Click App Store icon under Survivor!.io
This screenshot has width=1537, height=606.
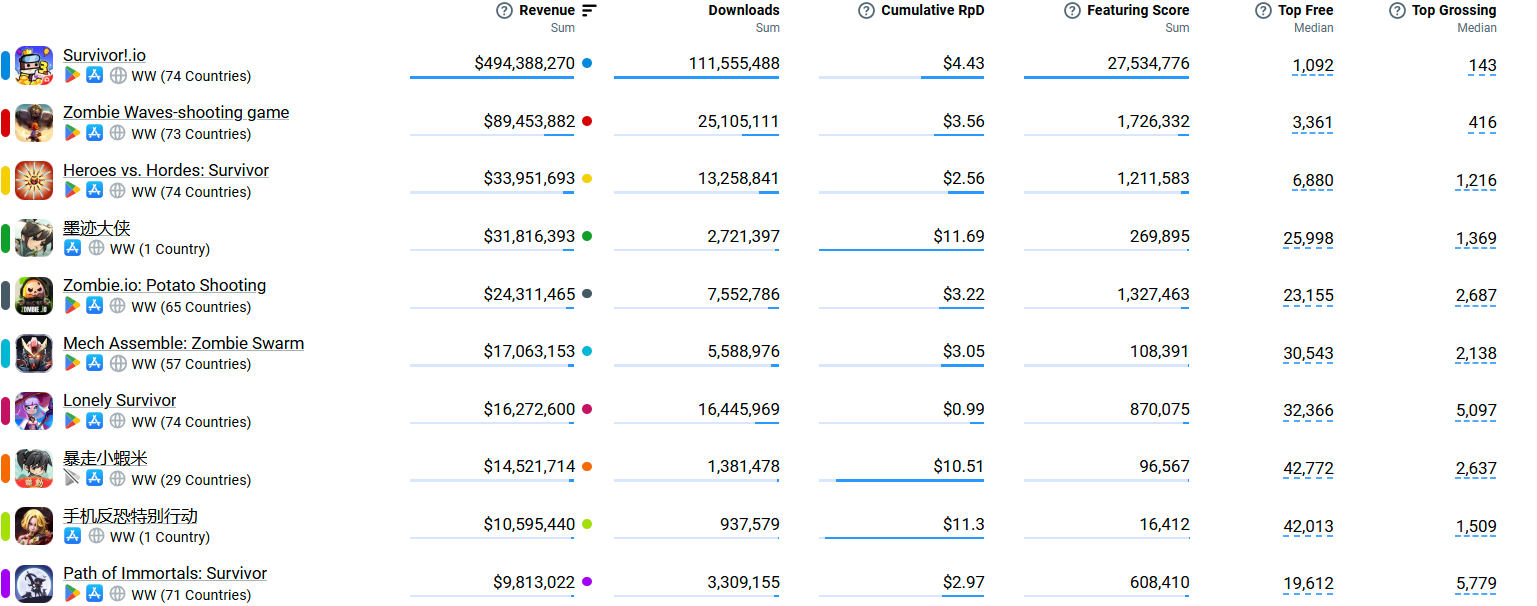pos(95,75)
